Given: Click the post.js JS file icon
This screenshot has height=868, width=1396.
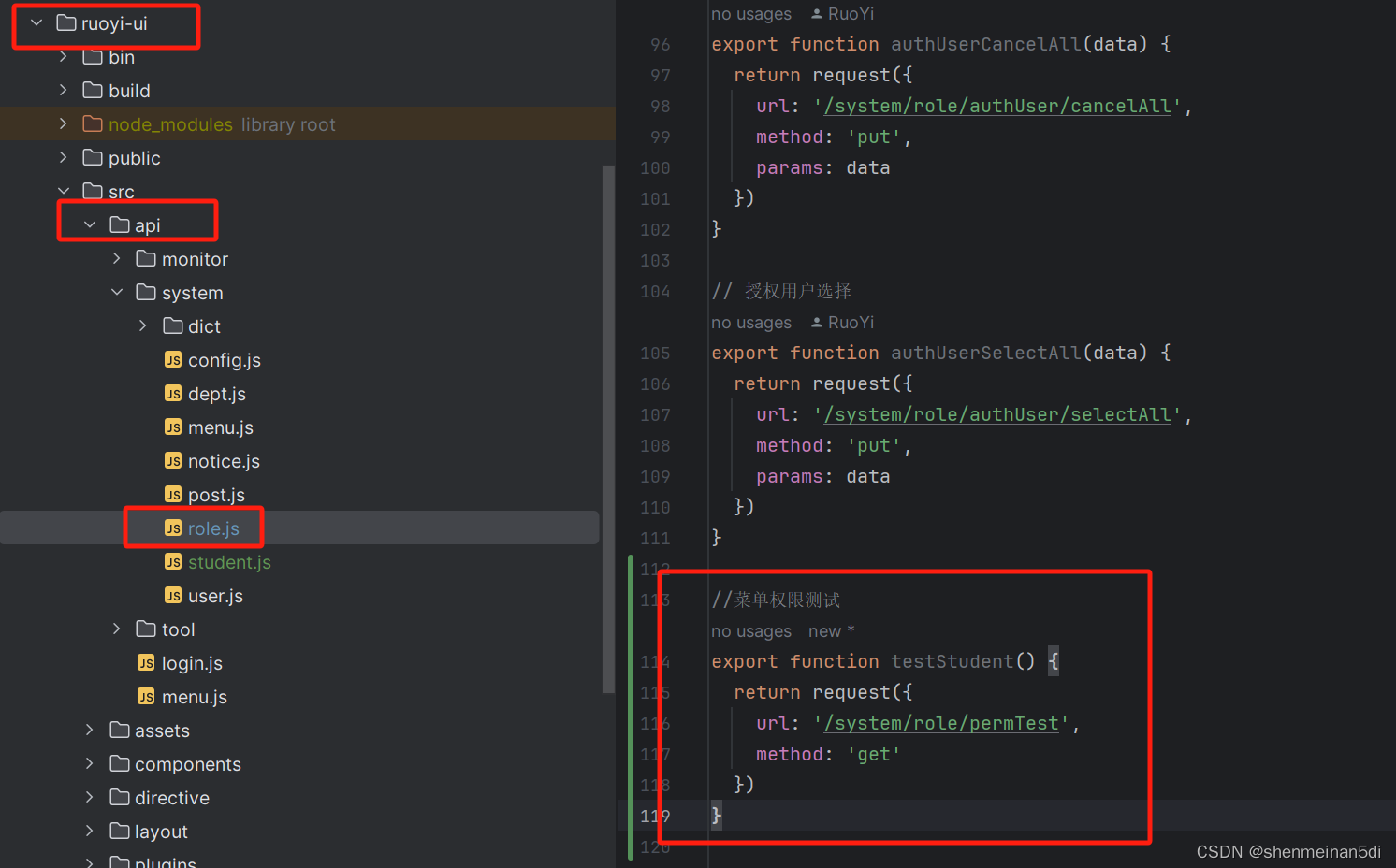Looking at the screenshot, I should click(x=173, y=494).
